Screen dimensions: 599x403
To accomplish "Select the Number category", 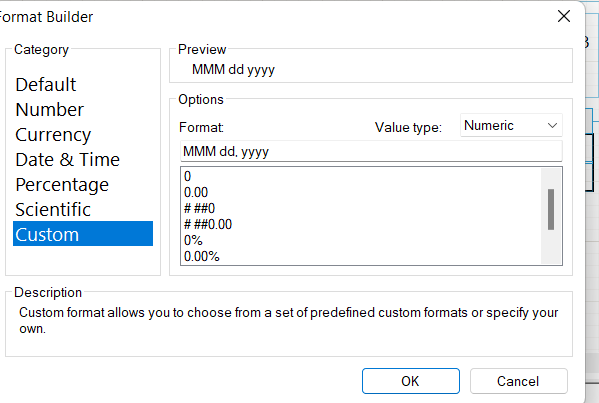I will point(49,110).
